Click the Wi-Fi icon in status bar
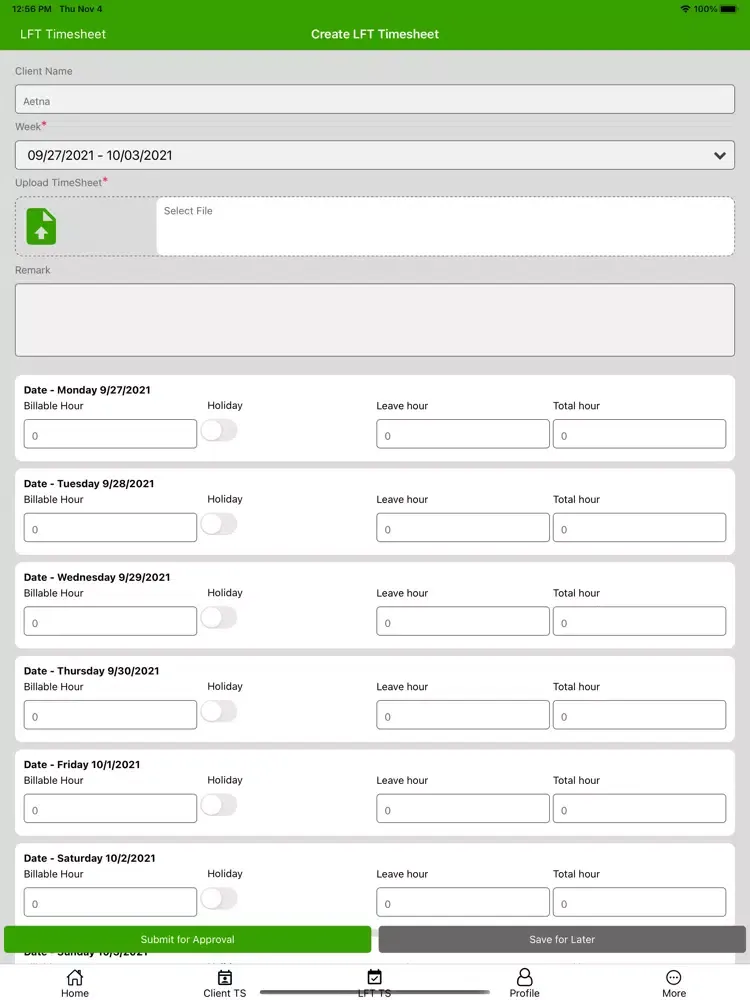 (686, 9)
